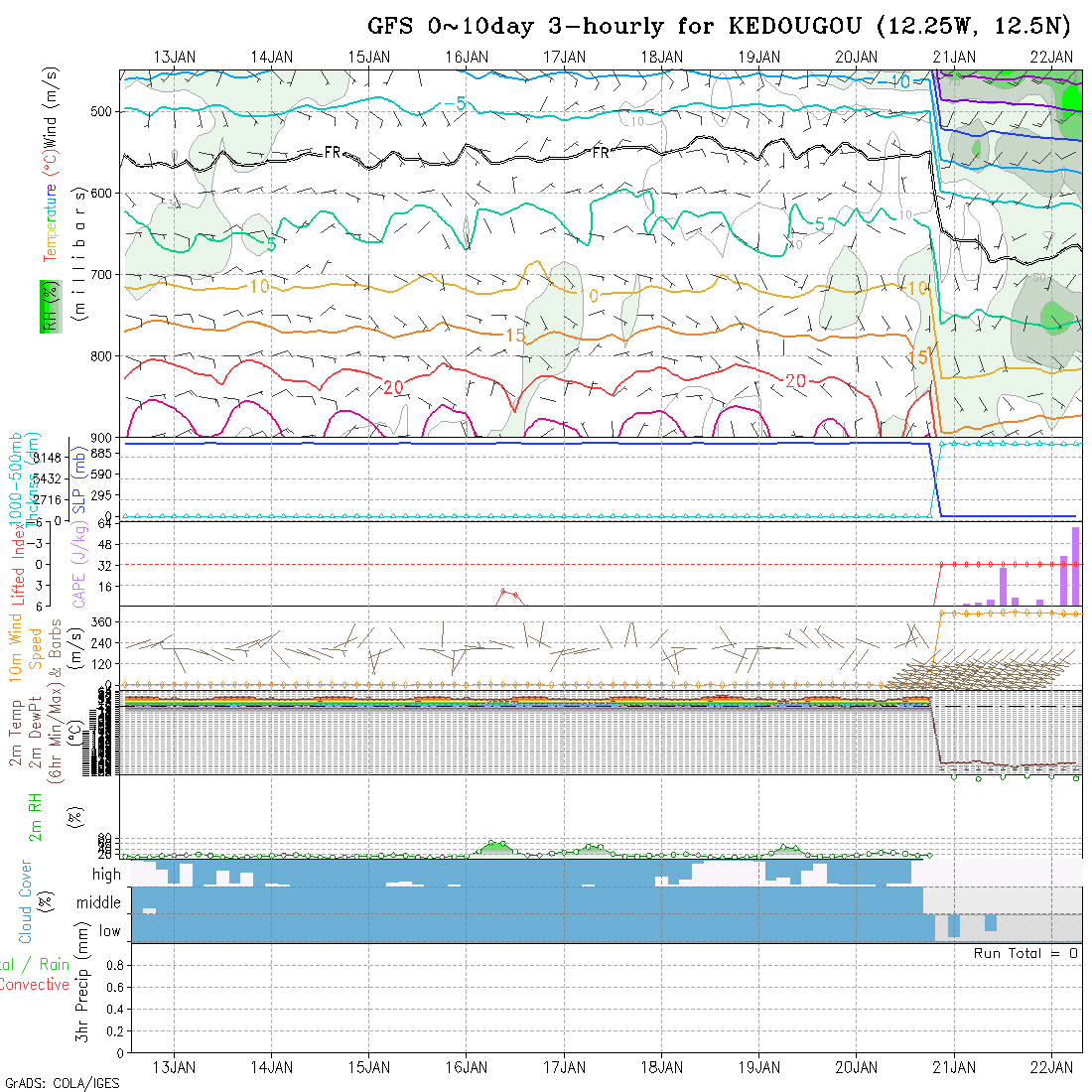Click the "low" cloud cover row label
The image size is (1092, 1092).
click(109, 931)
